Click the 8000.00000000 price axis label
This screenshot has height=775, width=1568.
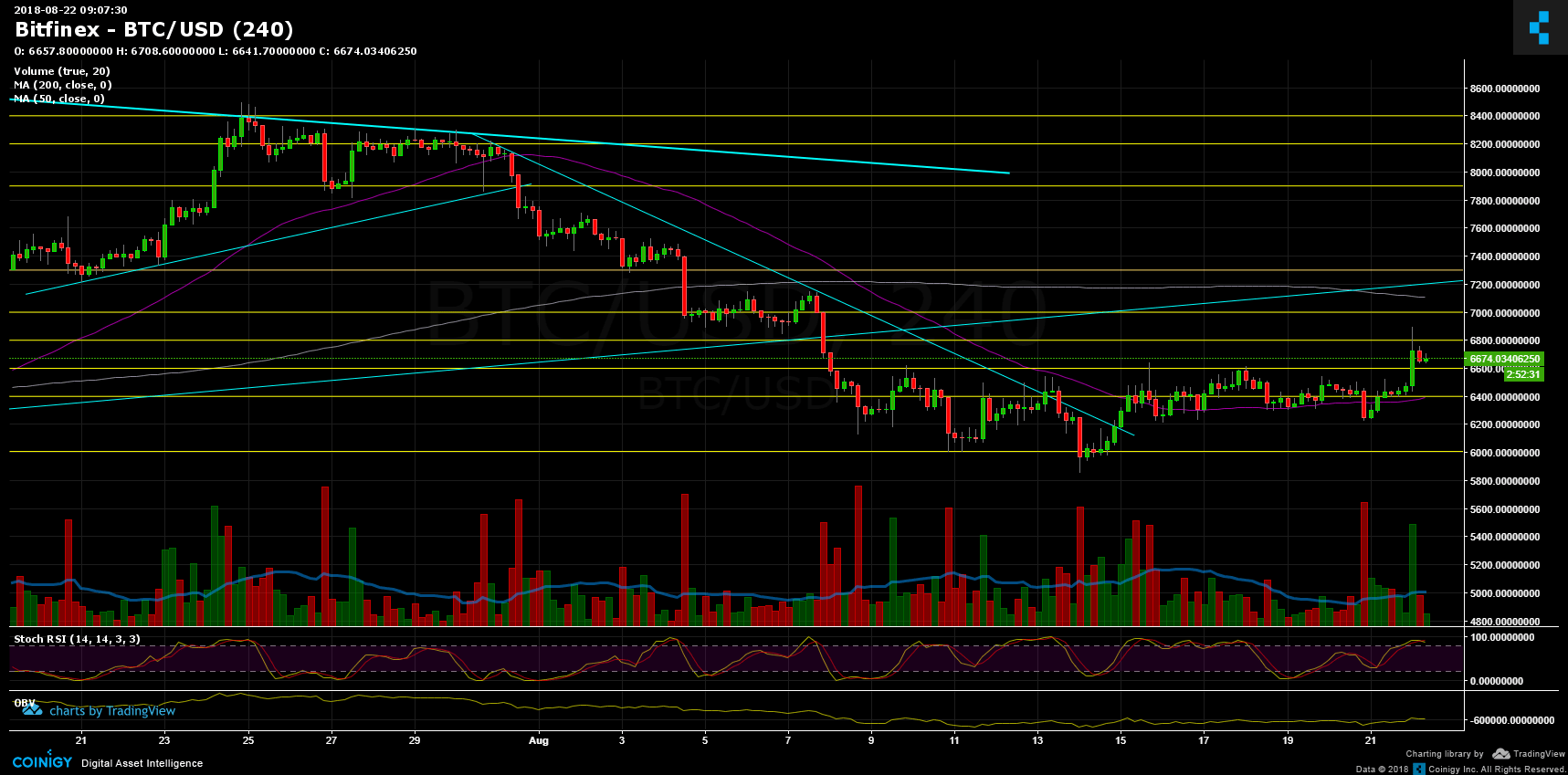[1505, 173]
